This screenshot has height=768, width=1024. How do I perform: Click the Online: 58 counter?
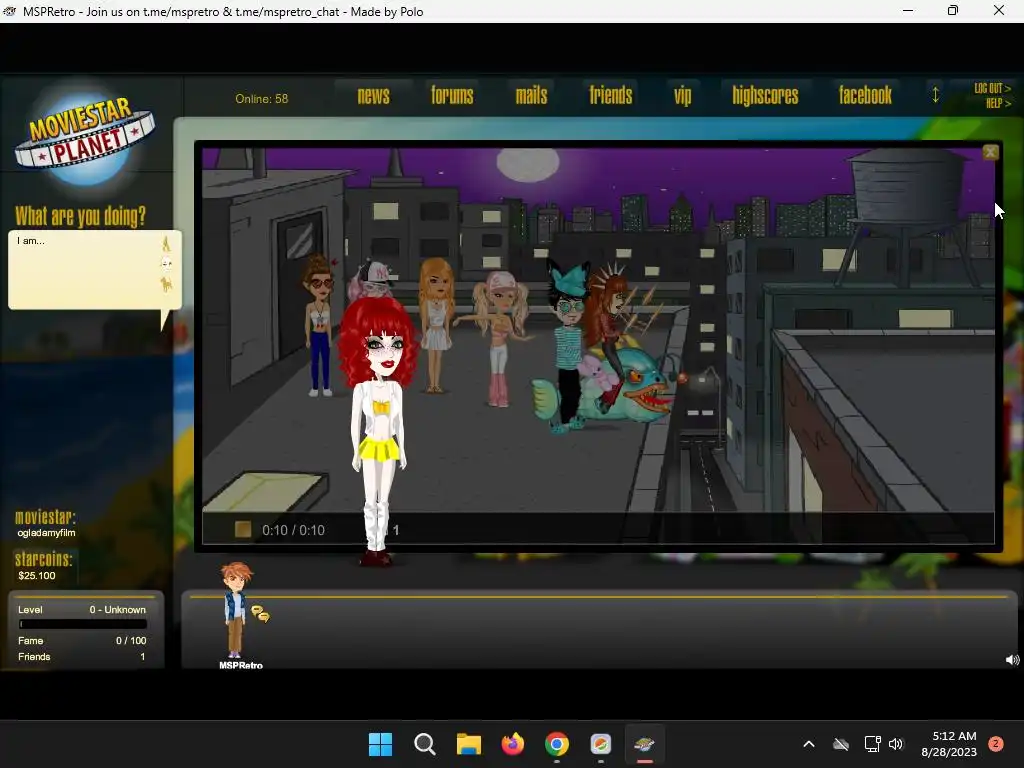point(261,99)
